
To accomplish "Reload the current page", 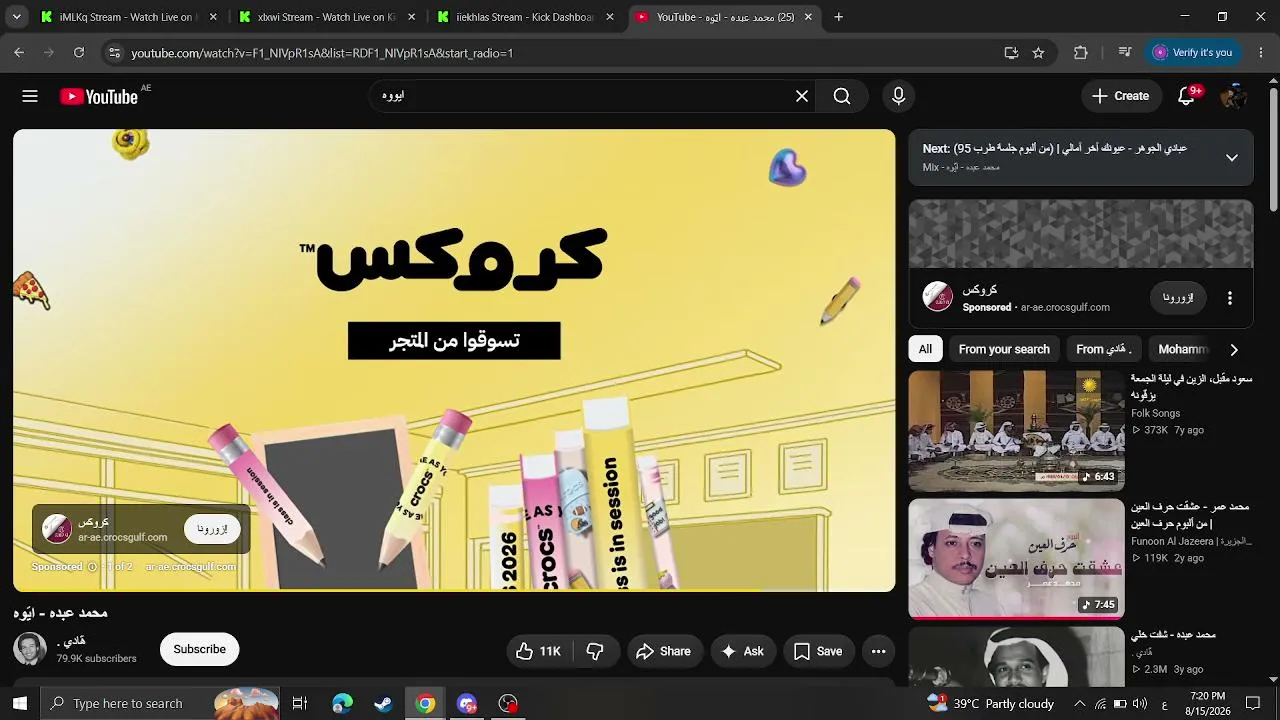I will pos(79,52).
